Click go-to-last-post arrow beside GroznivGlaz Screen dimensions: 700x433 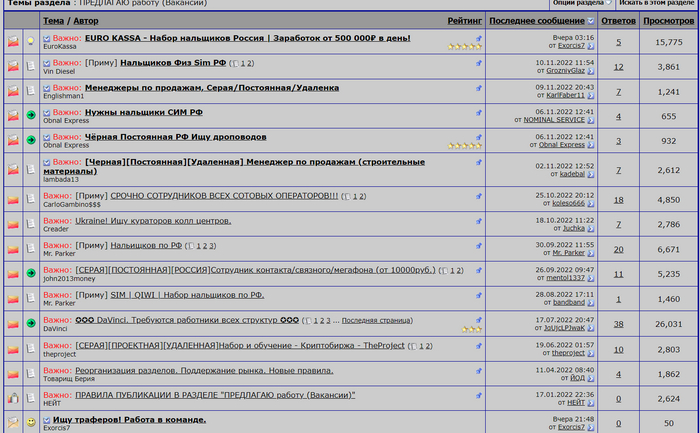point(591,71)
